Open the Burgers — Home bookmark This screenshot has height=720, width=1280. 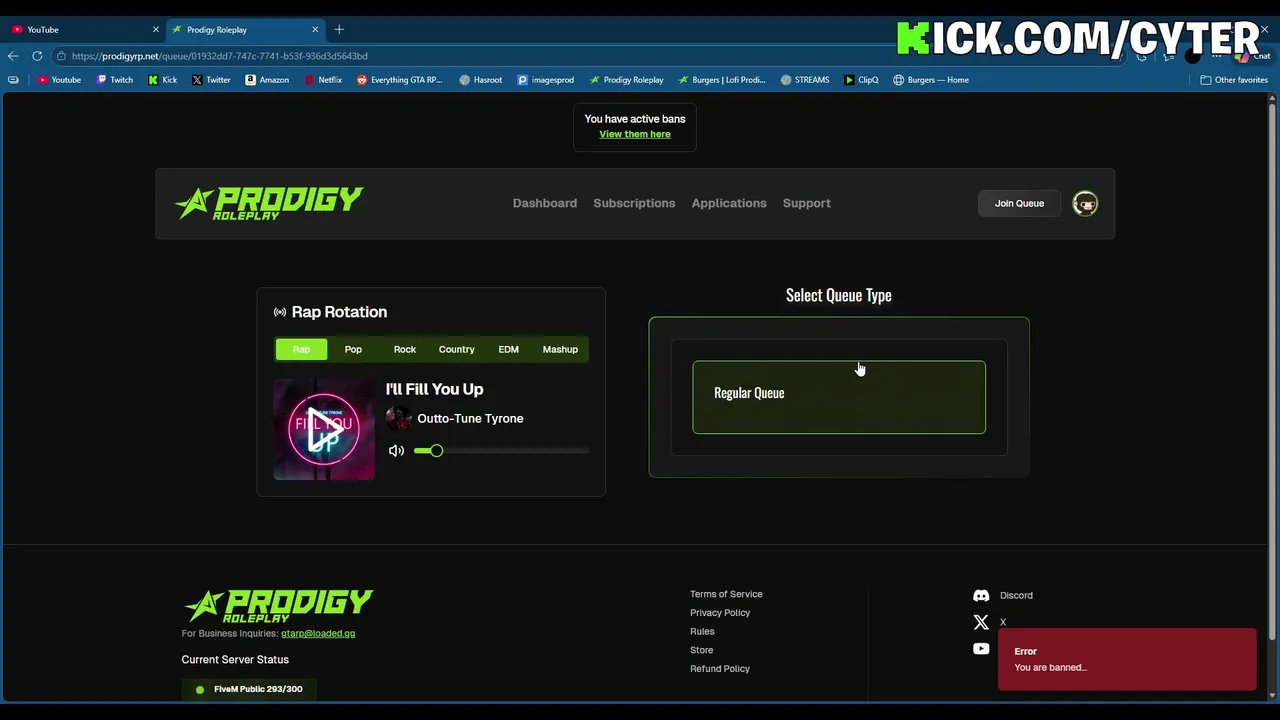pos(931,80)
